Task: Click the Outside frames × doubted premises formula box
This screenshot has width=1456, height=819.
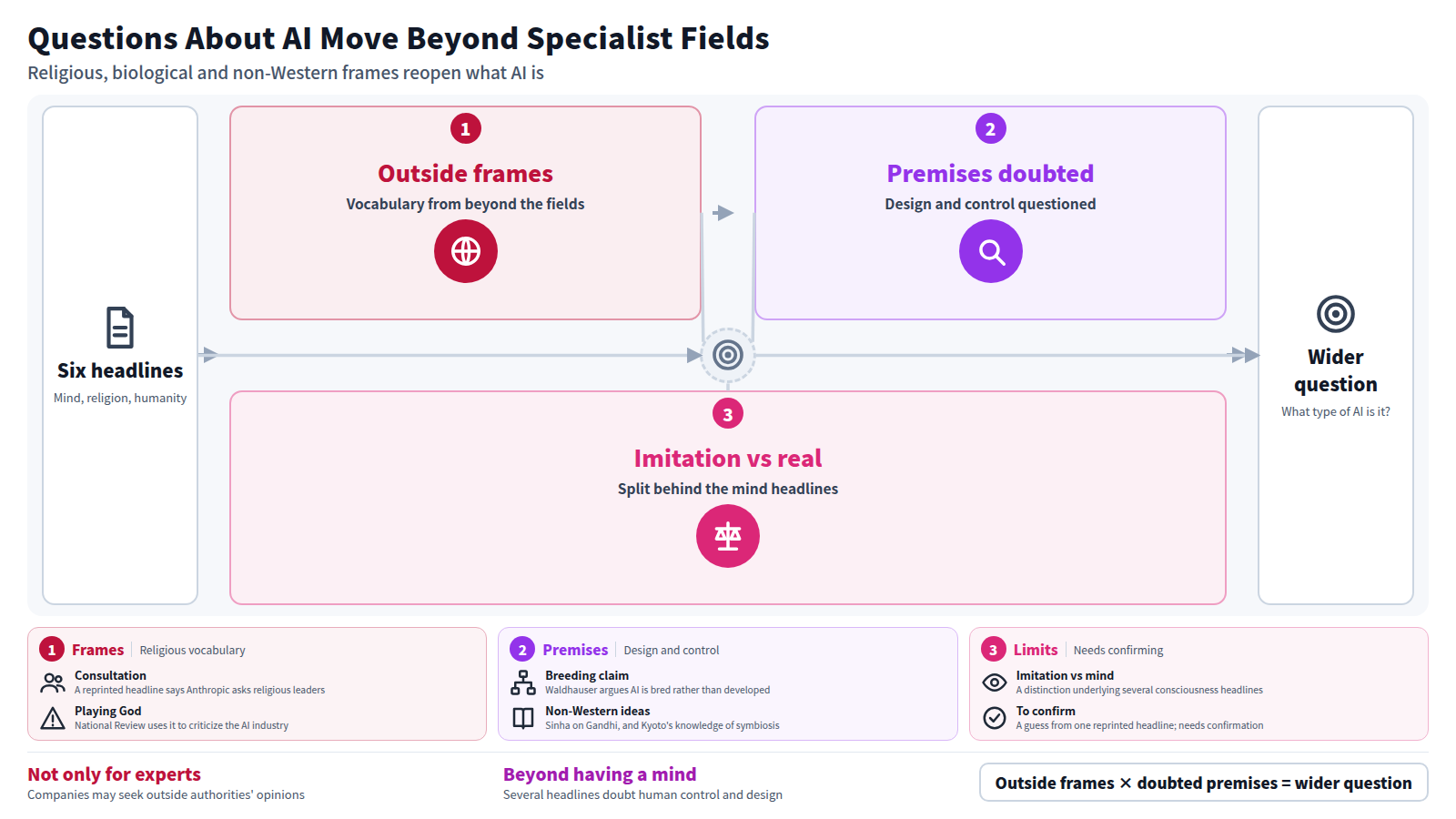Action: click(x=1204, y=783)
